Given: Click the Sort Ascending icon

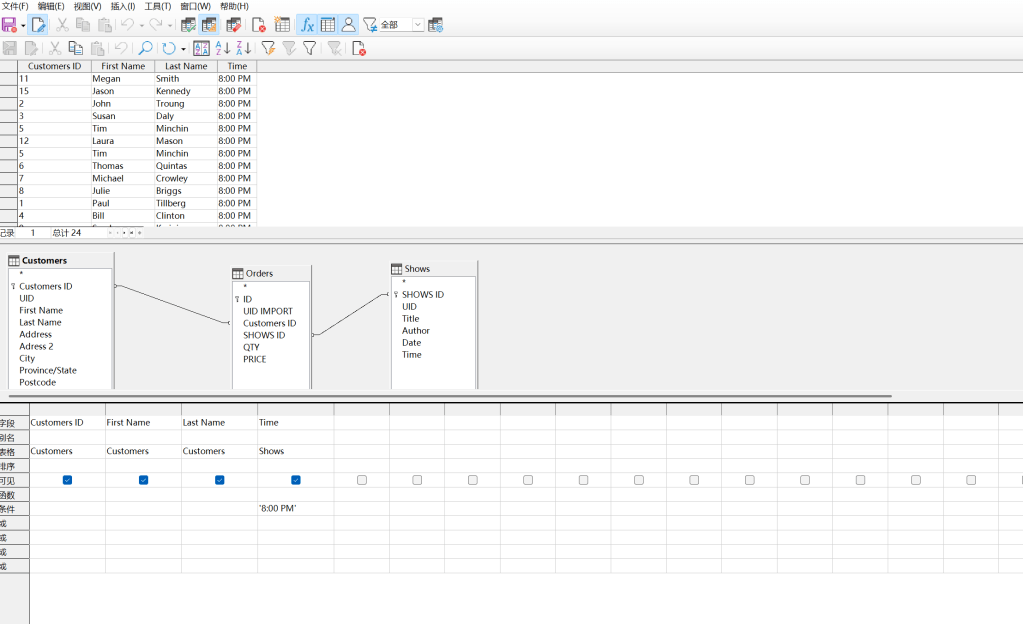Looking at the screenshot, I should pyautogui.click(x=223, y=48).
